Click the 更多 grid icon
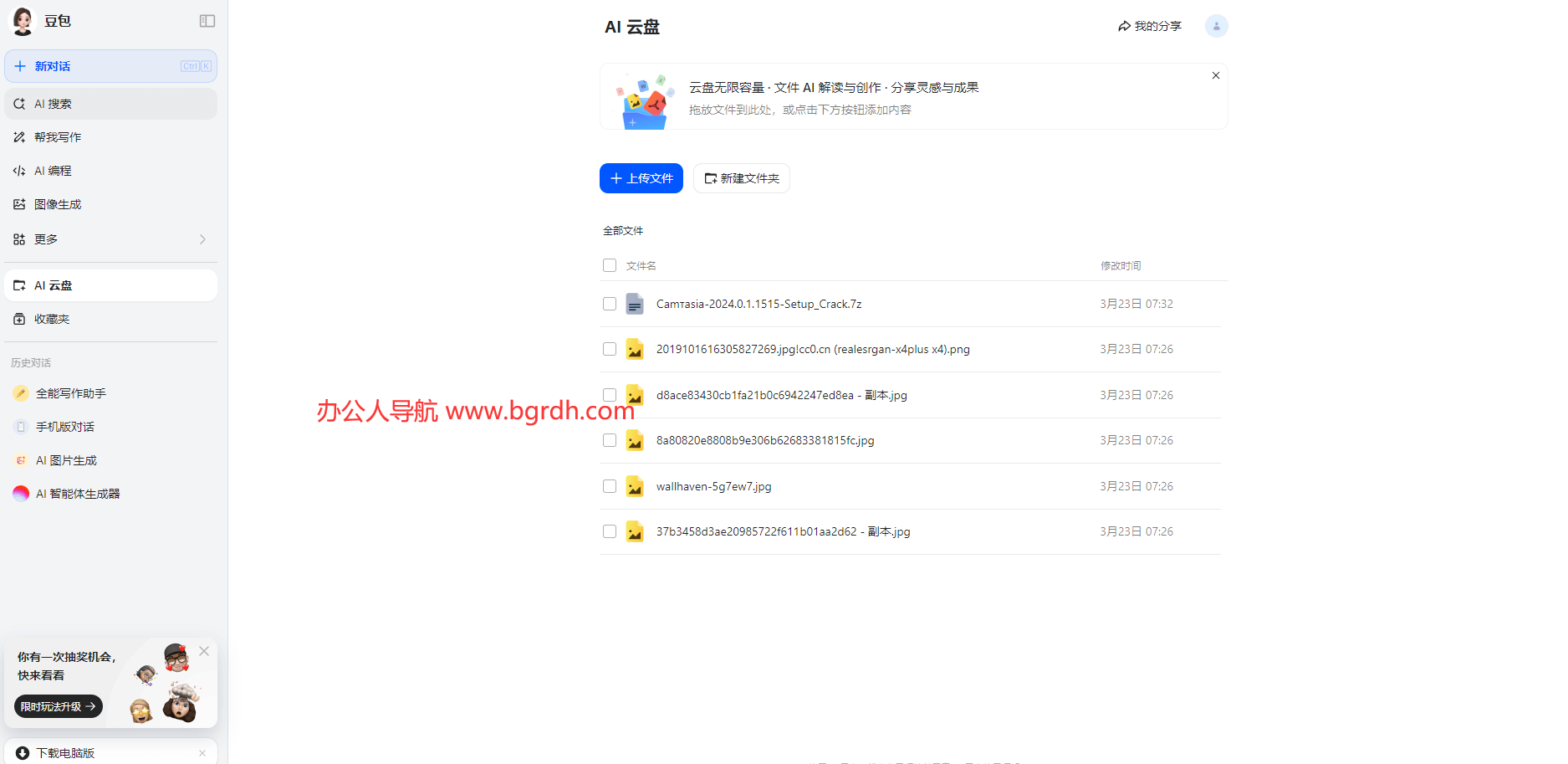1568x764 pixels. click(x=19, y=239)
